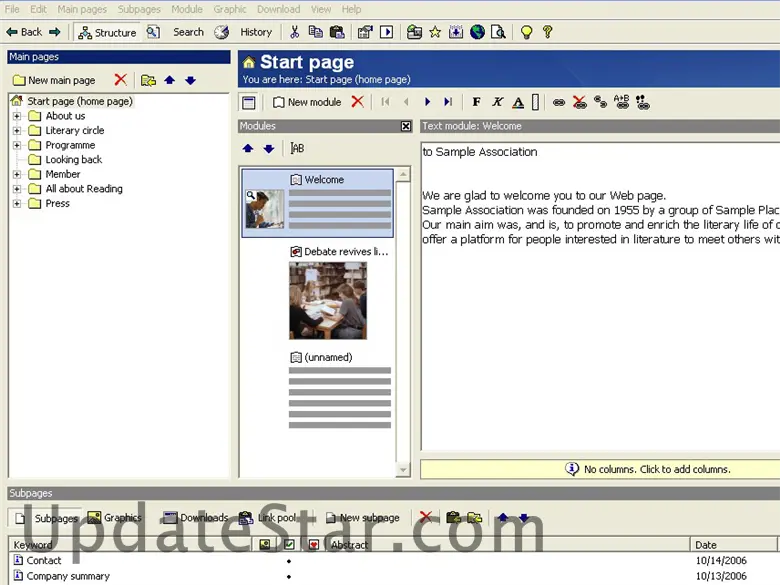Viewport: 780px width, 585px height.
Task: Open the History view
Action: 256,32
